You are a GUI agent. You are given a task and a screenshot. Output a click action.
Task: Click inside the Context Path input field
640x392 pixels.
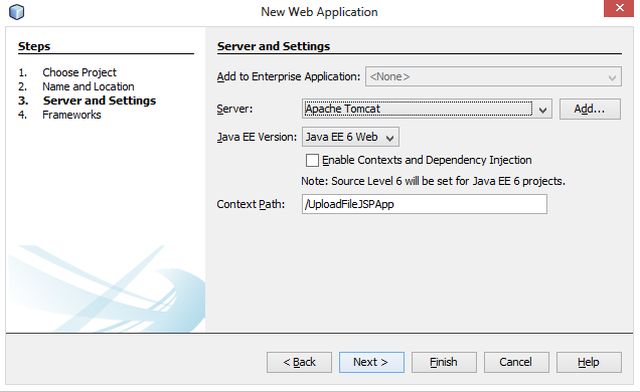tap(424, 204)
